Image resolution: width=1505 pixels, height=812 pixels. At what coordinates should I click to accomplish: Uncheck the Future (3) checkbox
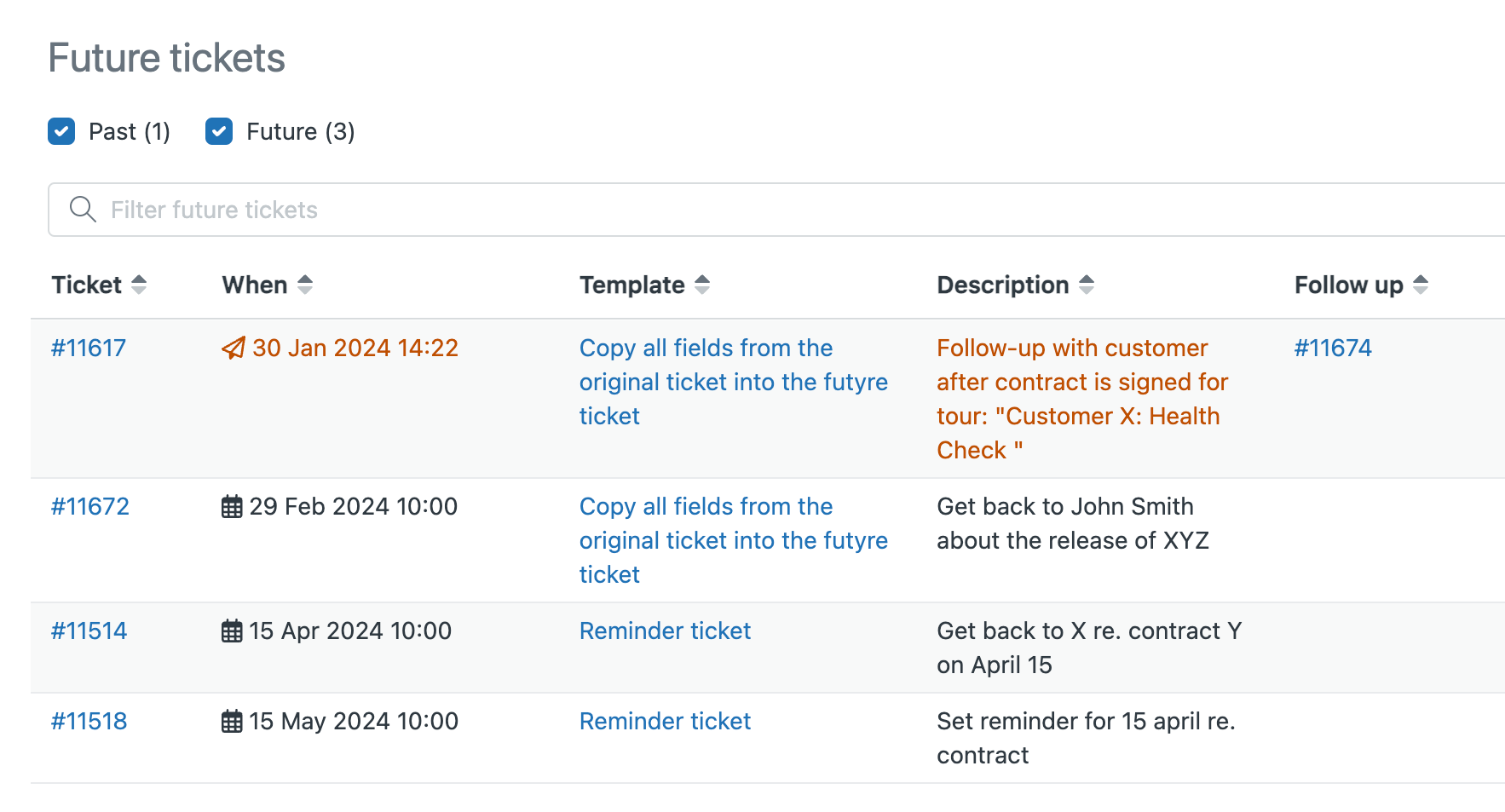[x=219, y=131]
